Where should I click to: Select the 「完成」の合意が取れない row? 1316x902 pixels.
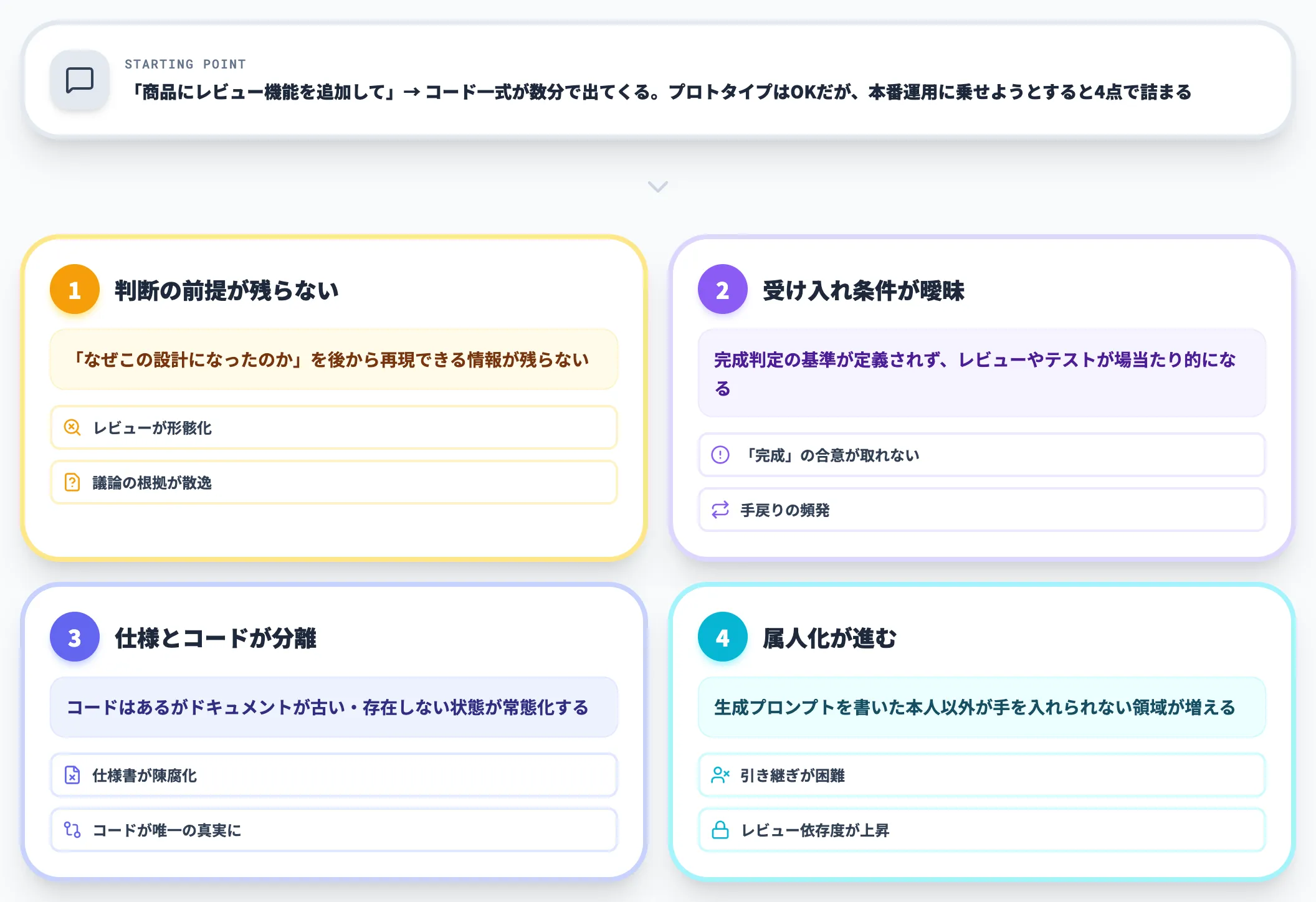pos(982,455)
